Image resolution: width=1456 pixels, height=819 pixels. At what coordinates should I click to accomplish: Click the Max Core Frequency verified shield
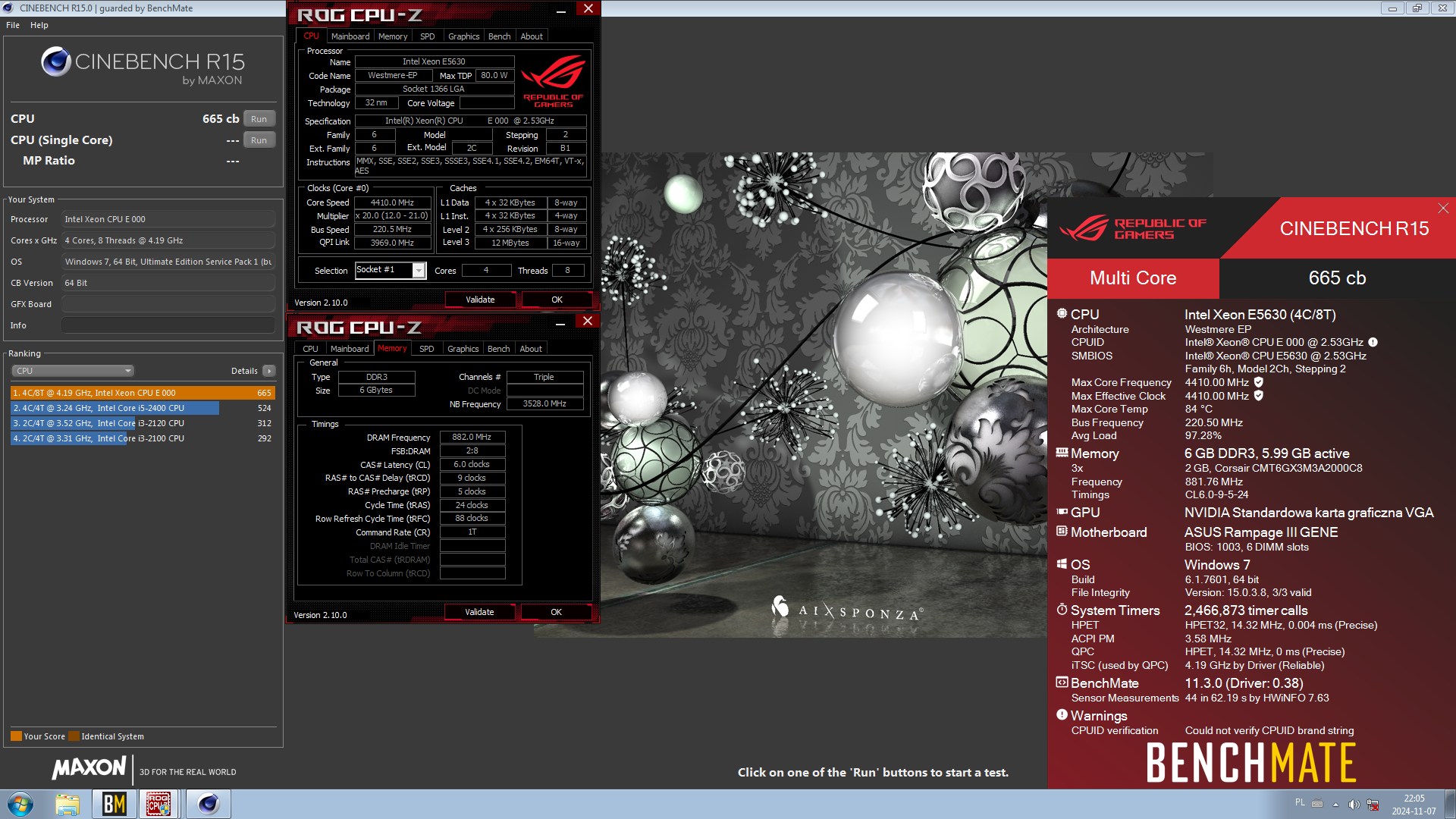(x=1259, y=382)
